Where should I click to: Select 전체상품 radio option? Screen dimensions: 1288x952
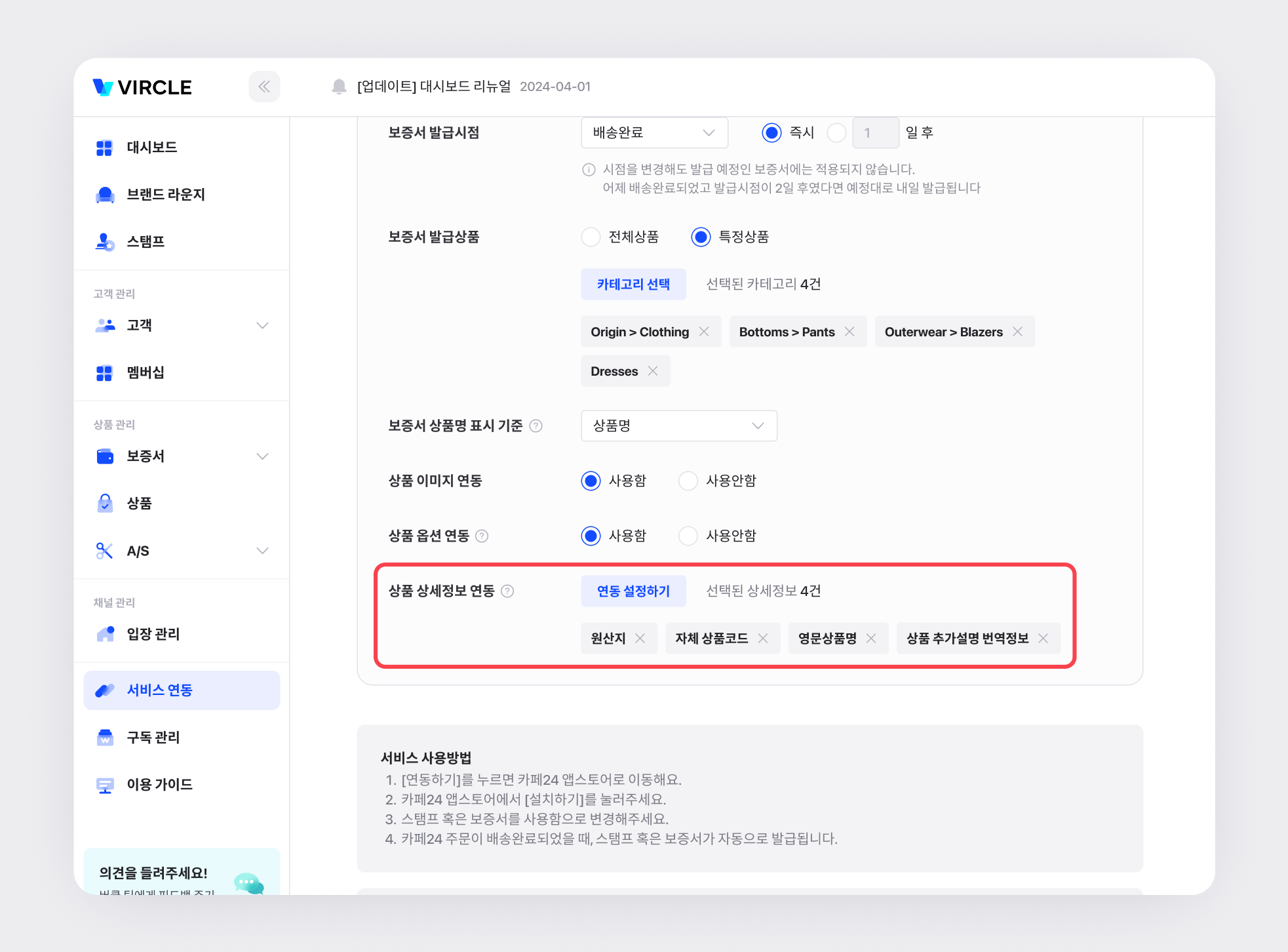click(591, 237)
